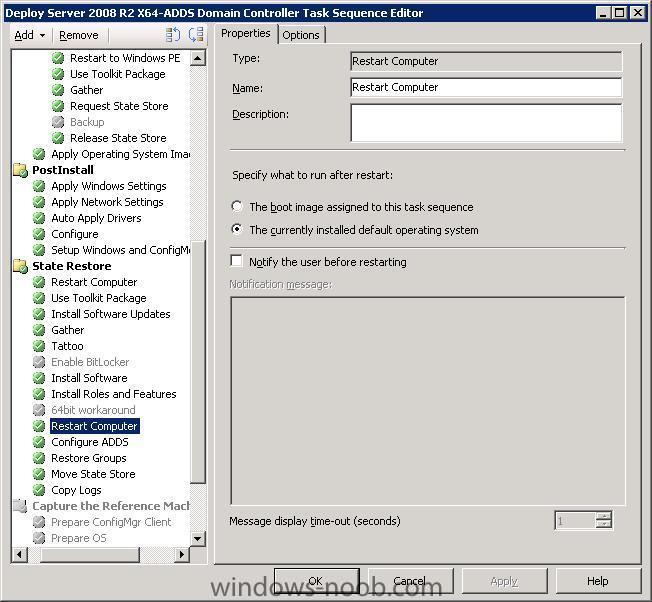652x602 pixels.
Task: Click the tree's horizontal scroll left arrow
Action: pos(19,554)
